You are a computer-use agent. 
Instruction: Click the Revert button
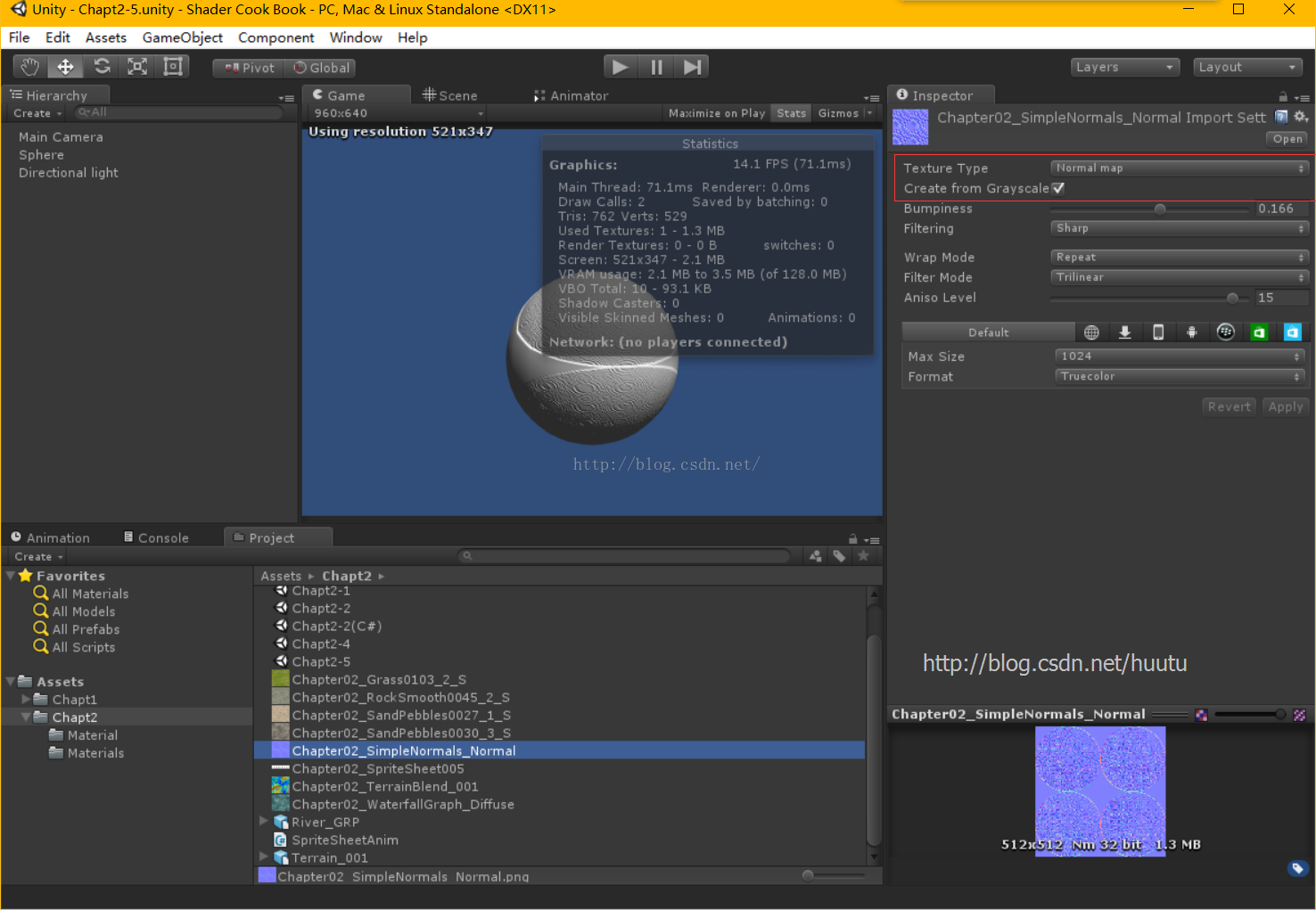1230,406
